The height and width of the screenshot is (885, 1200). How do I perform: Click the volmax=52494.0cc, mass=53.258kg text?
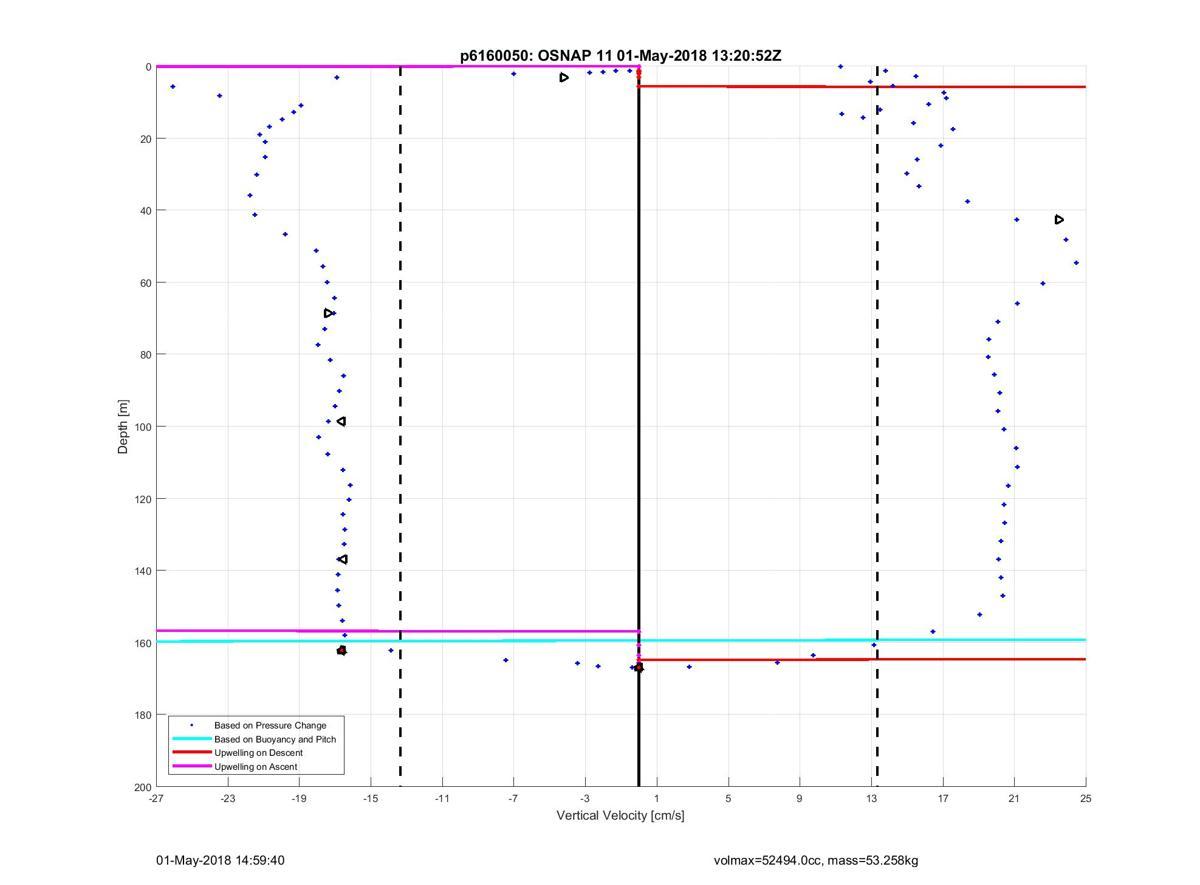[816, 860]
